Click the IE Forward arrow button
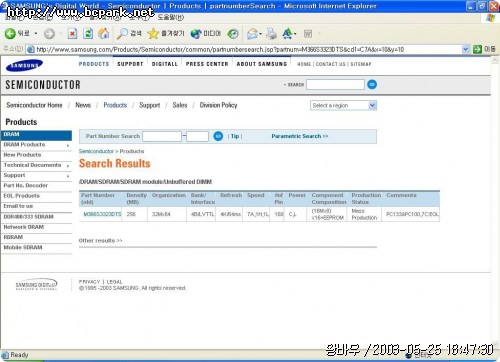Screen dimensions: 500x362 (49, 34)
